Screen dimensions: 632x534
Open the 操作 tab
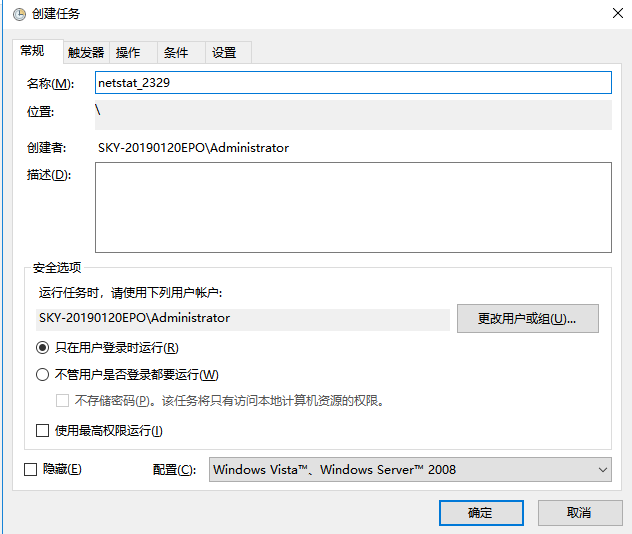click(133, 52)
